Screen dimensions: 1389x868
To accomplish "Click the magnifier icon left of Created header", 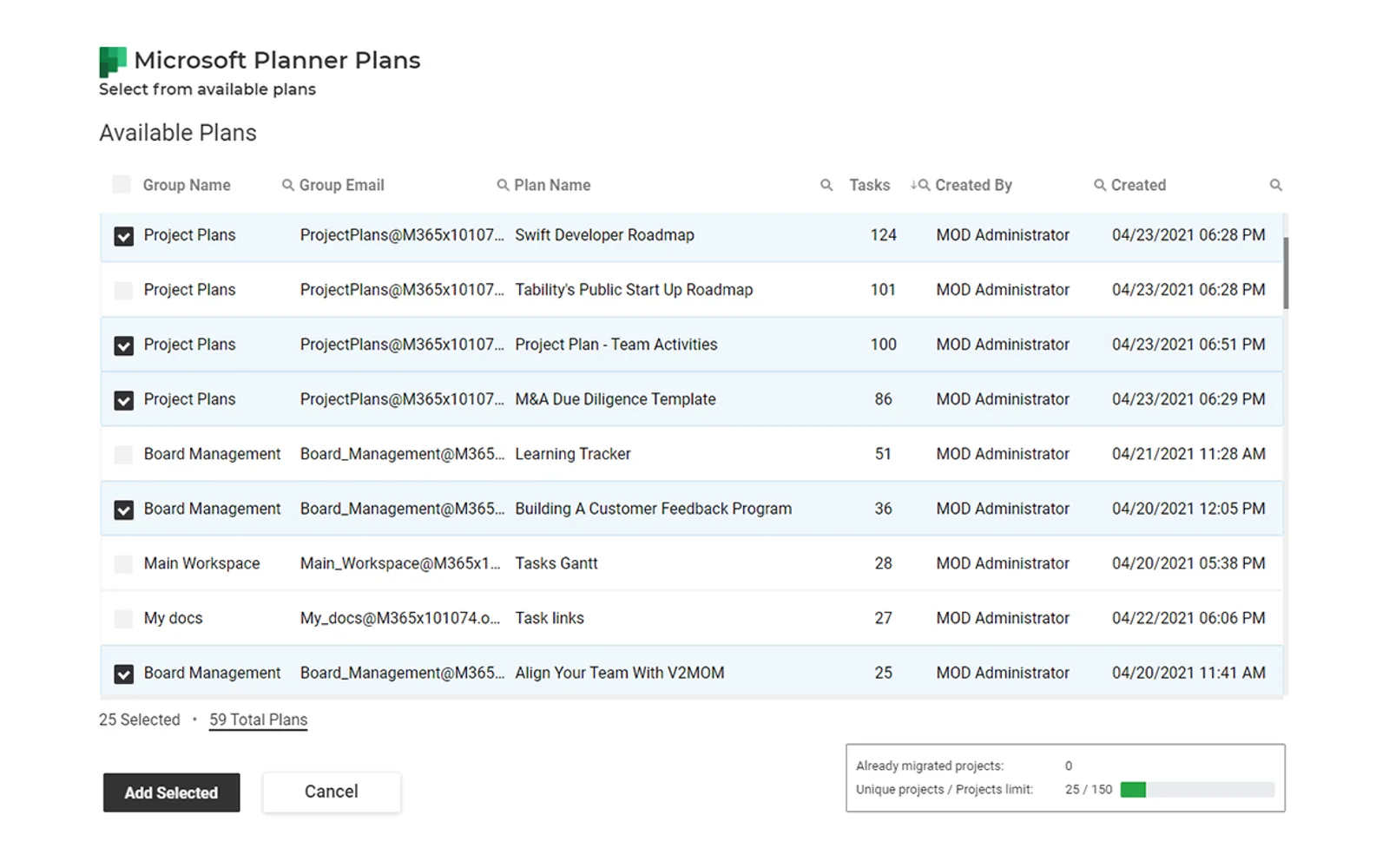I will (x=1100, y=185).
